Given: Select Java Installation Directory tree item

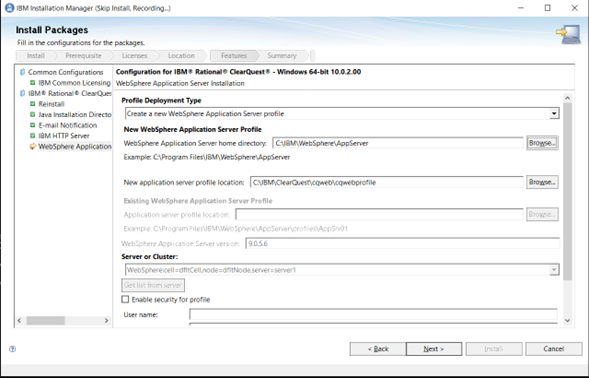Looking at the screenshot, I should 75,115.
